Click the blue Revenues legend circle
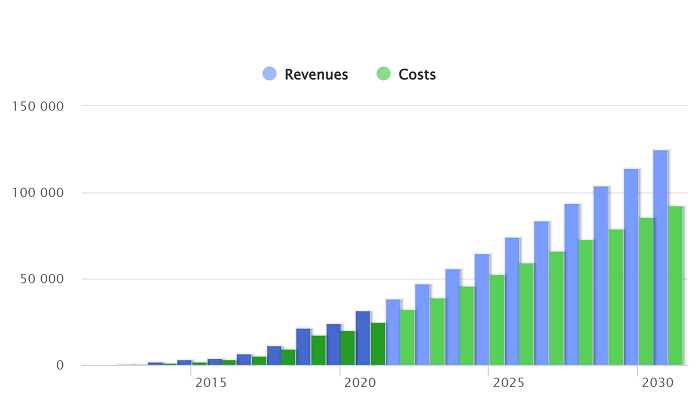The height and width of the screenshot is (408, 700). click(x=269, y=74)
